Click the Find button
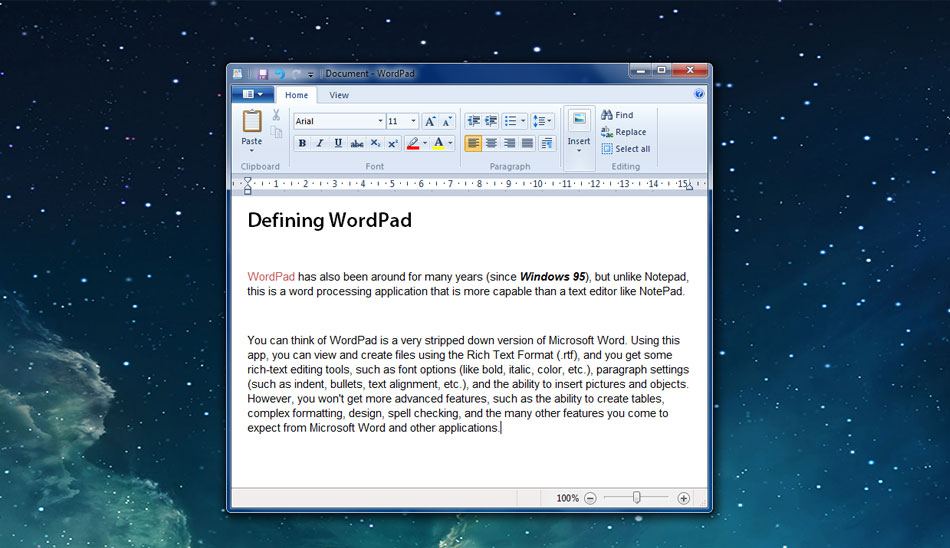 click(617, 115)
